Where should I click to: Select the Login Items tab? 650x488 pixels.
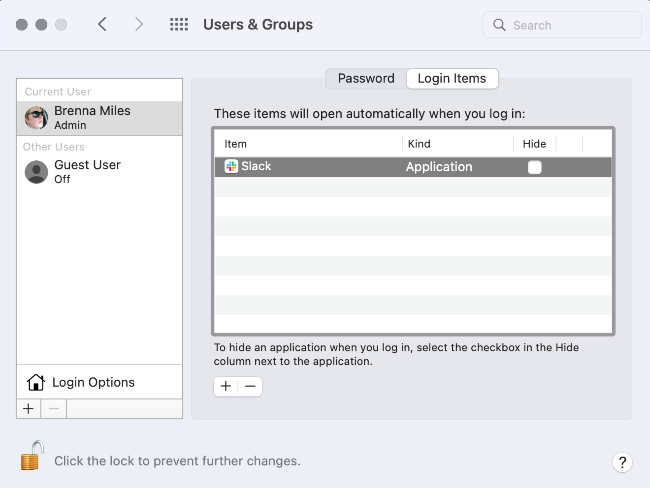pos(452,79)
